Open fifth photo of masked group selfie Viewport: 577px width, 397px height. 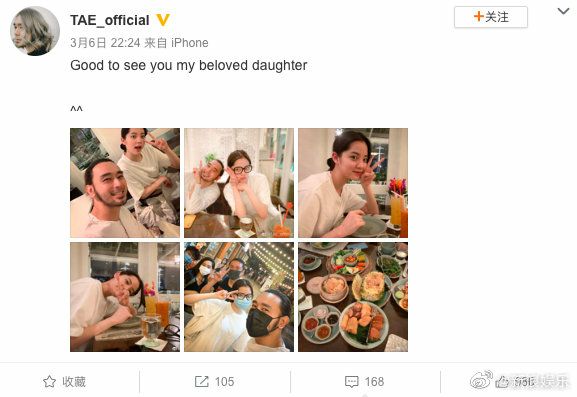pyautogui.click(x=239, y=297)
